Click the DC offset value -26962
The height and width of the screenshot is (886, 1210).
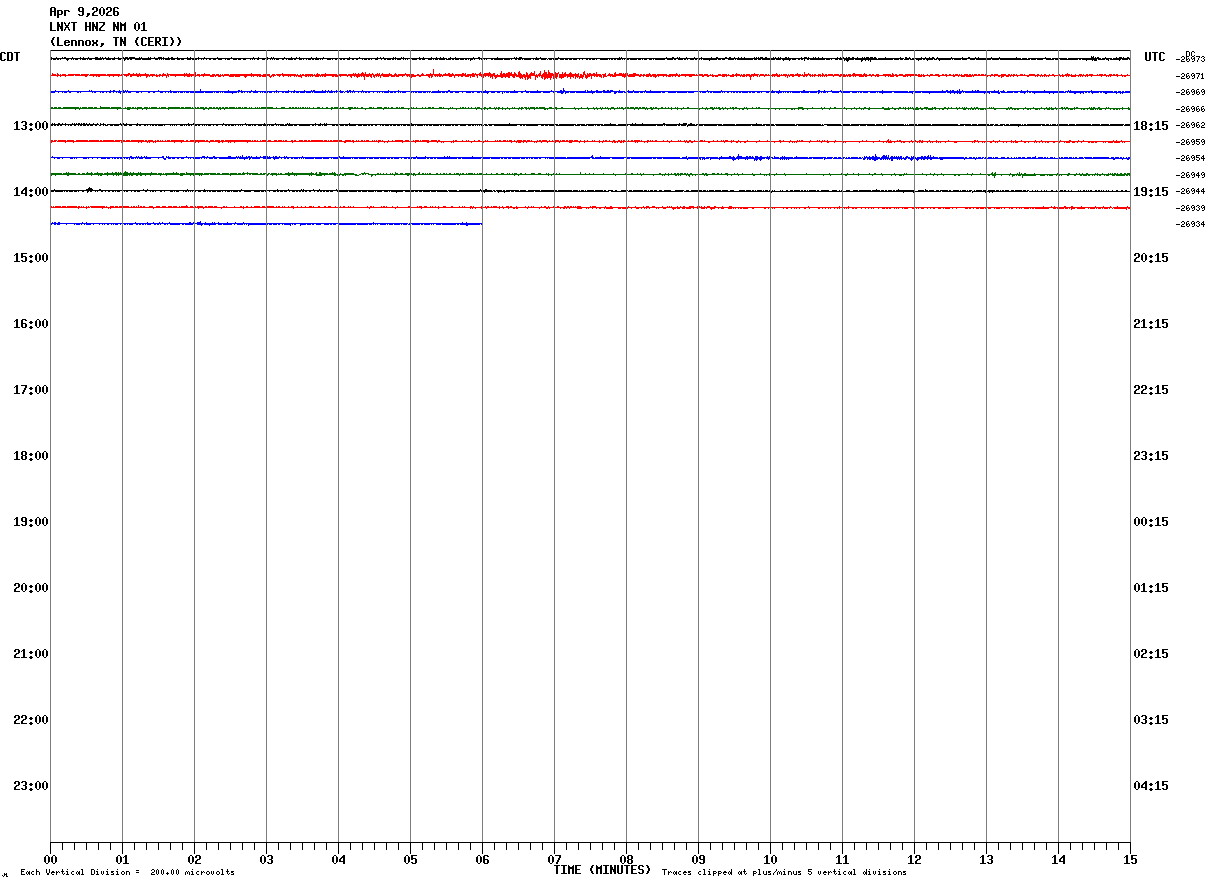(x=1190, y=125)
